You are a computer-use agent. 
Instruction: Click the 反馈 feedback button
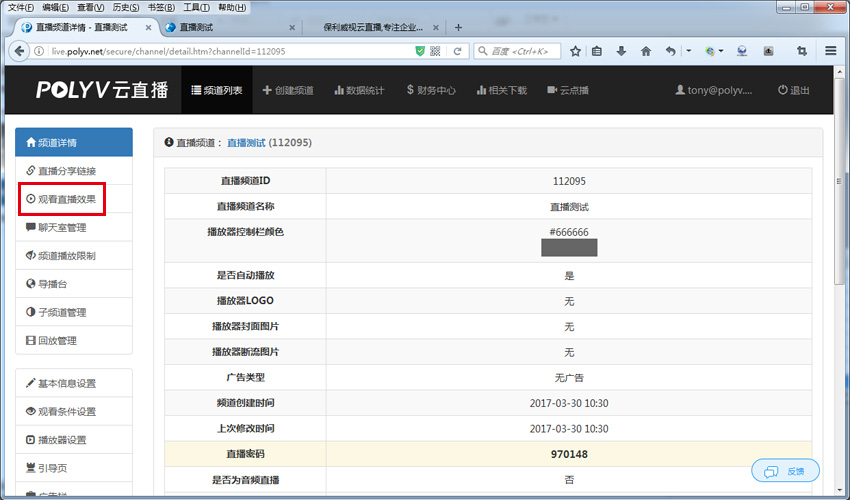(x=785, y=471)
